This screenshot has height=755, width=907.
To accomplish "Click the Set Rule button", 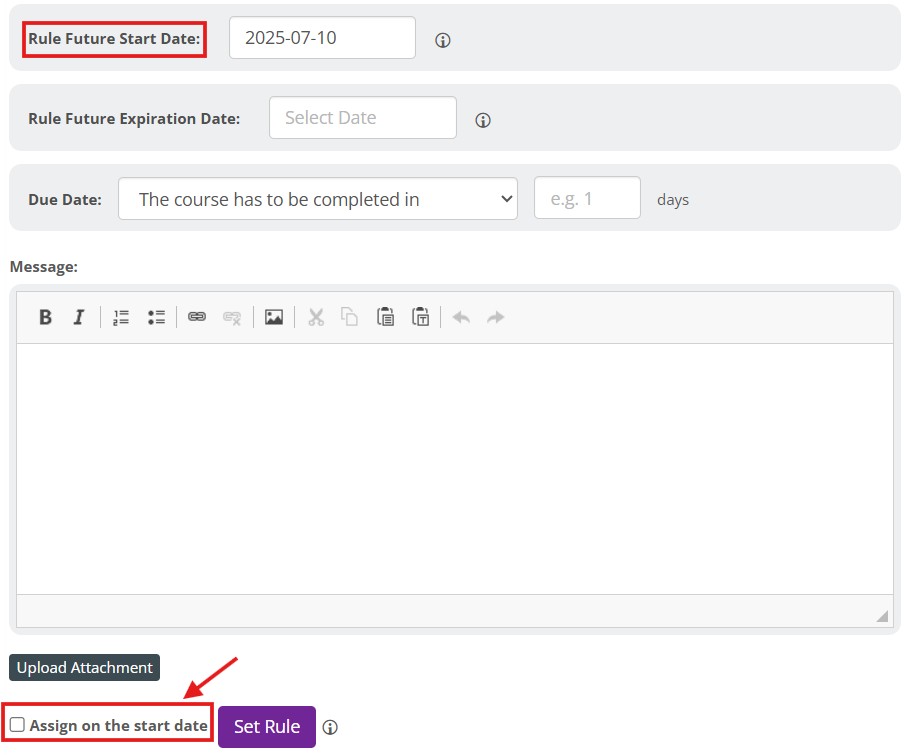I will point(267,727).
